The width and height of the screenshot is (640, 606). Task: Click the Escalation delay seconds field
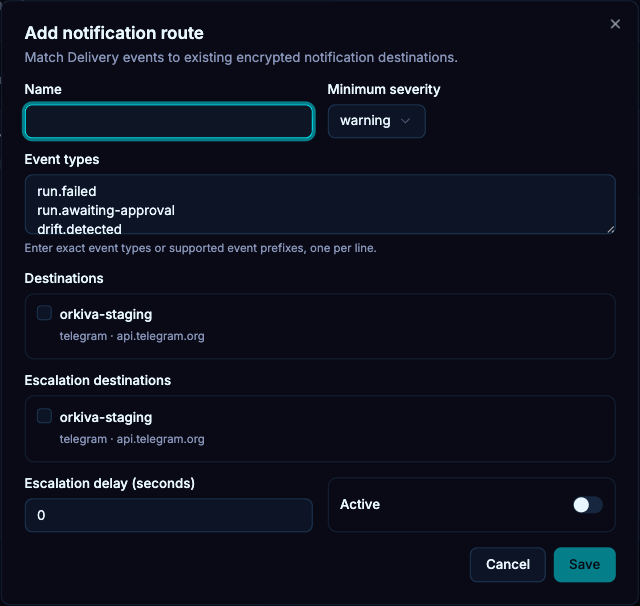pyautogui.click(x=169, y=515)
